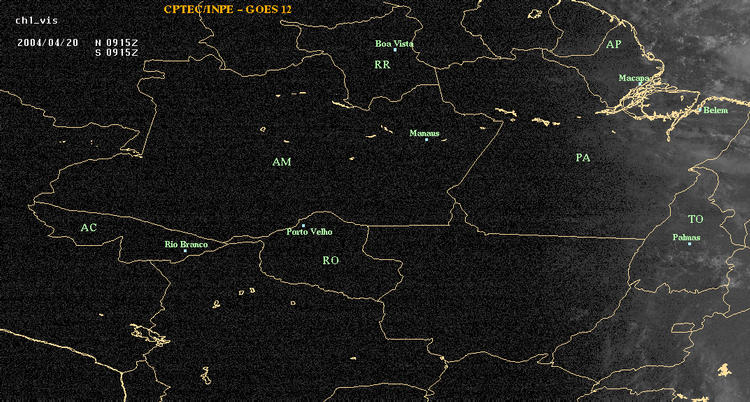The width and height of the screenshot is (750, 402).
Task: Click the "PA" state label
Action: pos(583,157)
